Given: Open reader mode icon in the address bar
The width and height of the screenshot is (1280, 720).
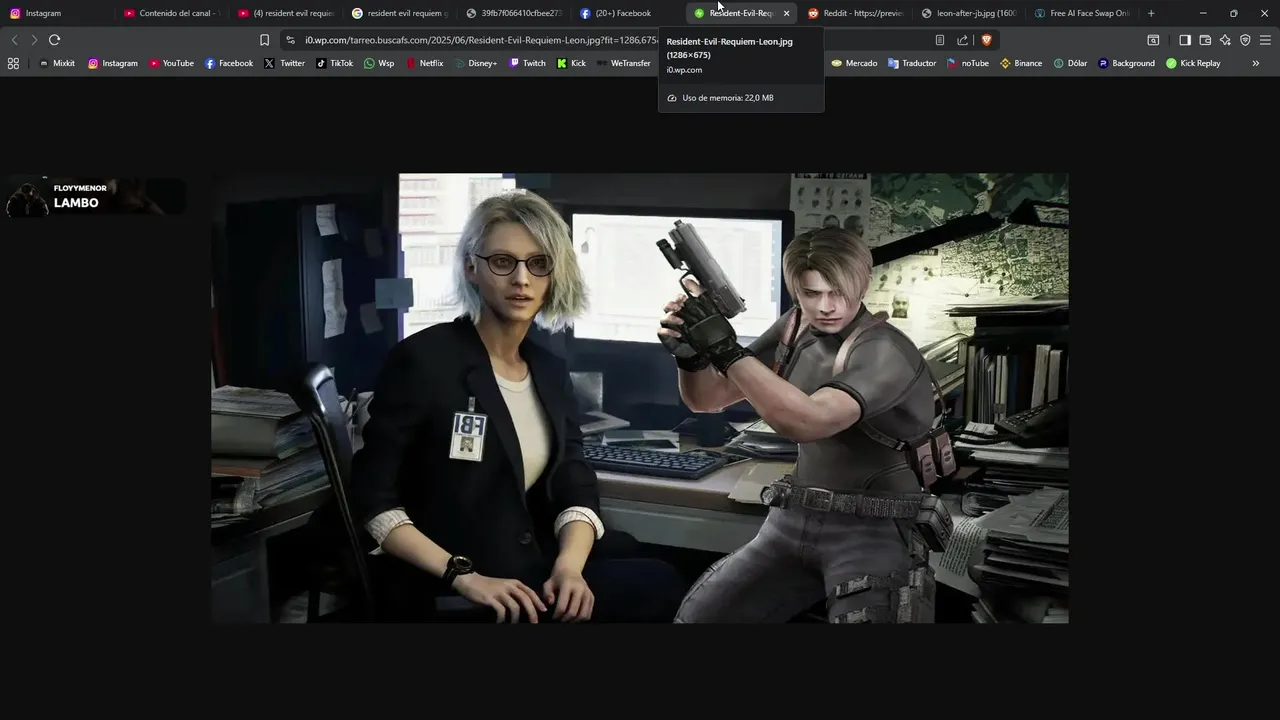Looking at the screenshot, I should 940,40.
